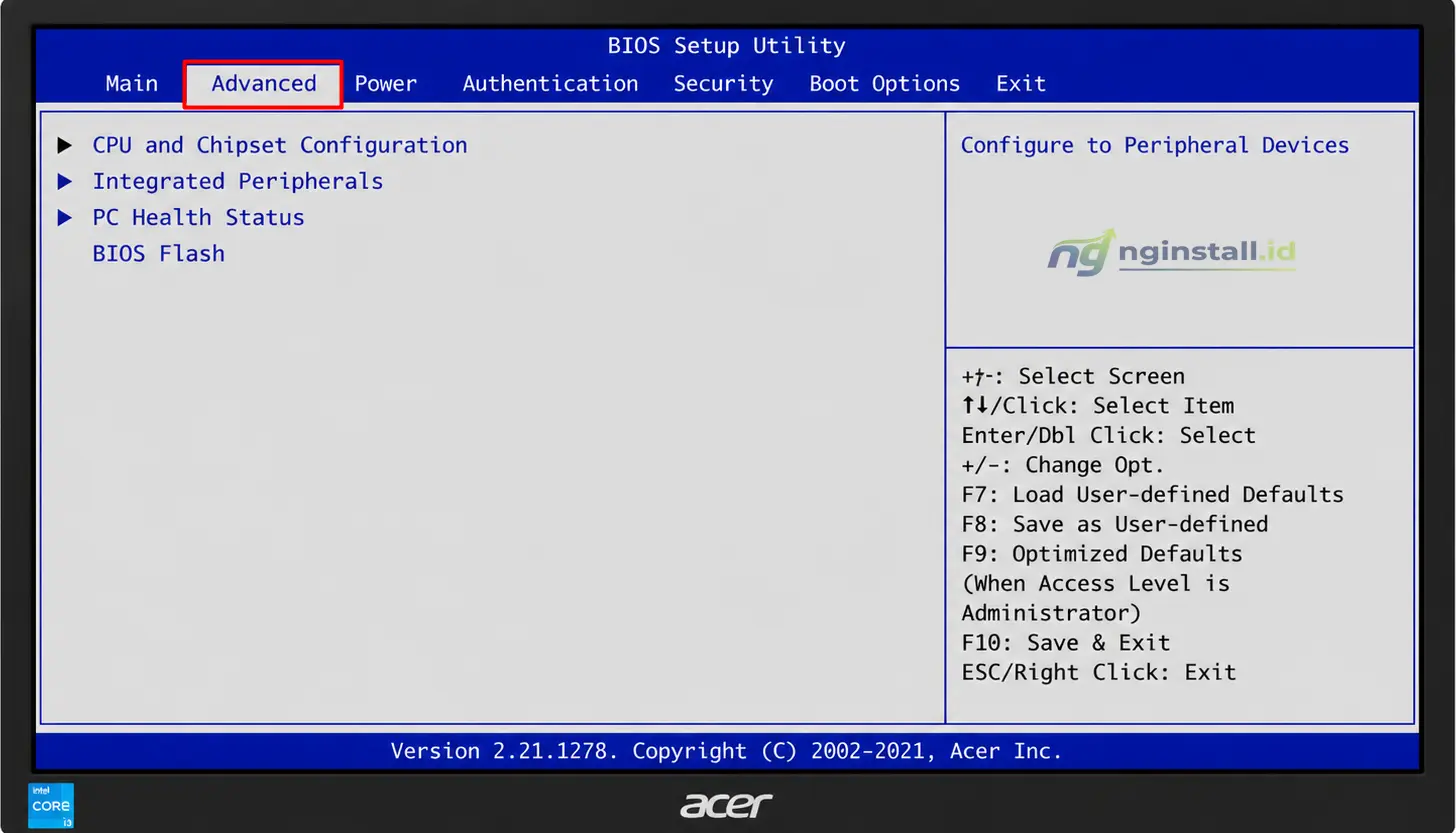1456x833 pixels.
Task: Click the acer logo on bezel
Action: pos(726,805)
